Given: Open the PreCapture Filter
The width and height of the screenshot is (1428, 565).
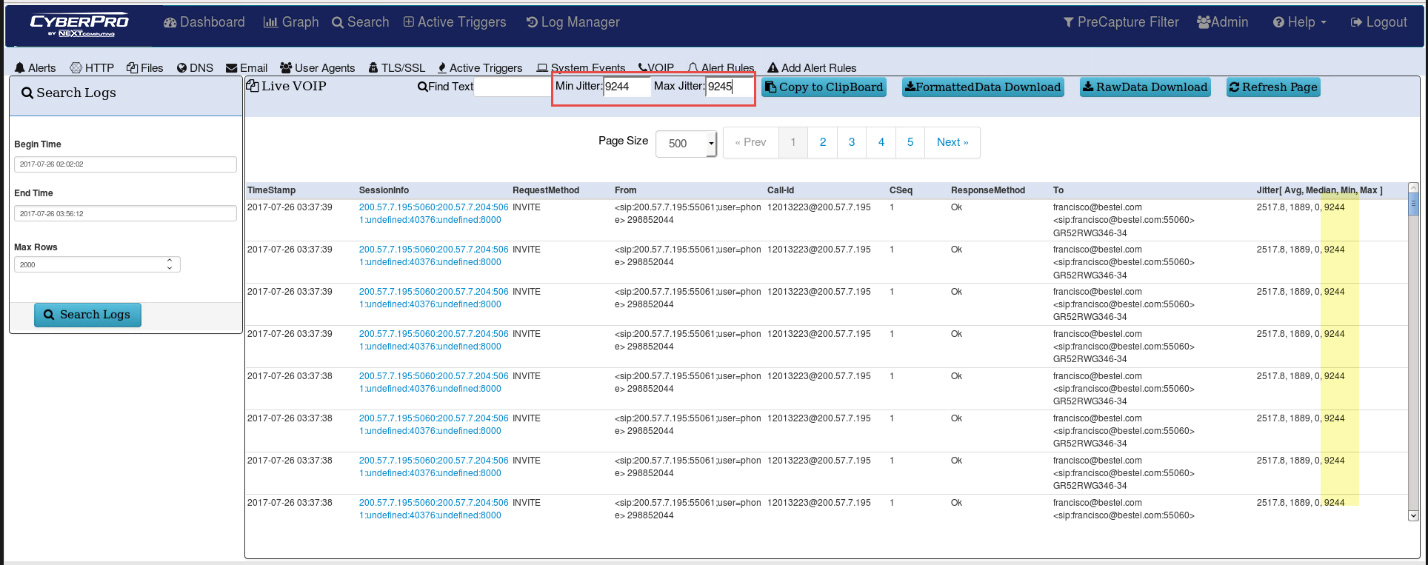Looking at the screenshot, I should coord(1120,22).
